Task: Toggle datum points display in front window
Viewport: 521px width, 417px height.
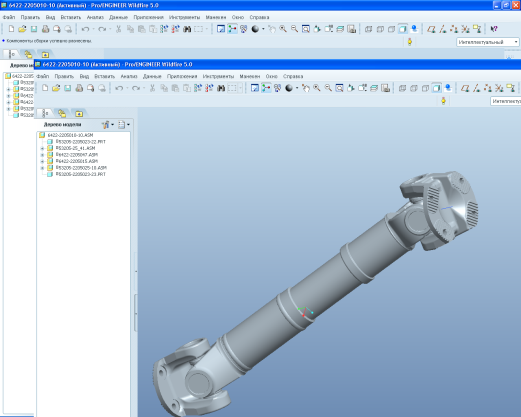Action: [488, 88]
